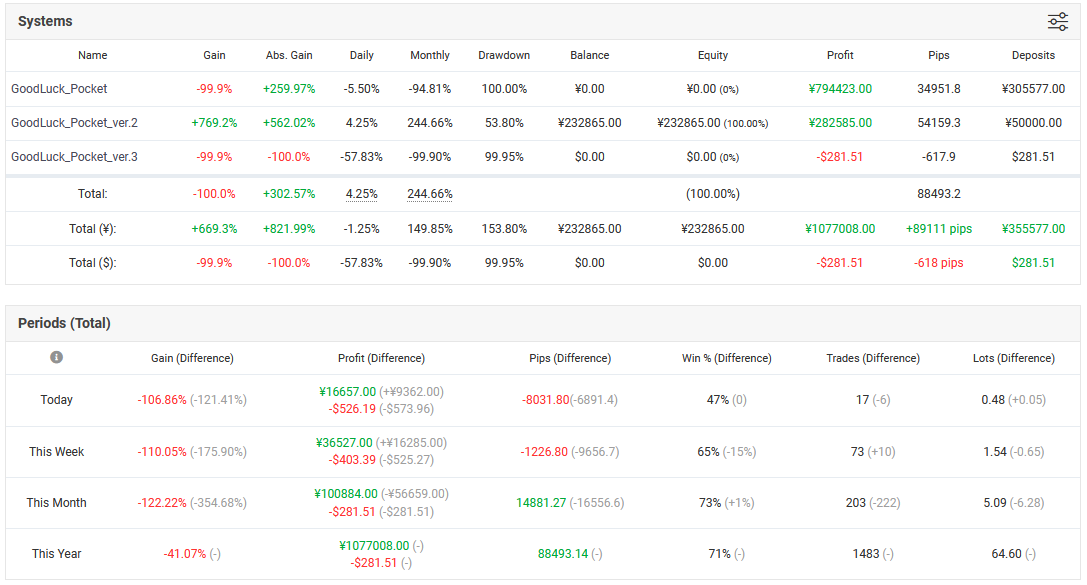Open GoodLuck_Pocket system link
The height and width of the screenshot is (585, 1087).
pos(59,89)
